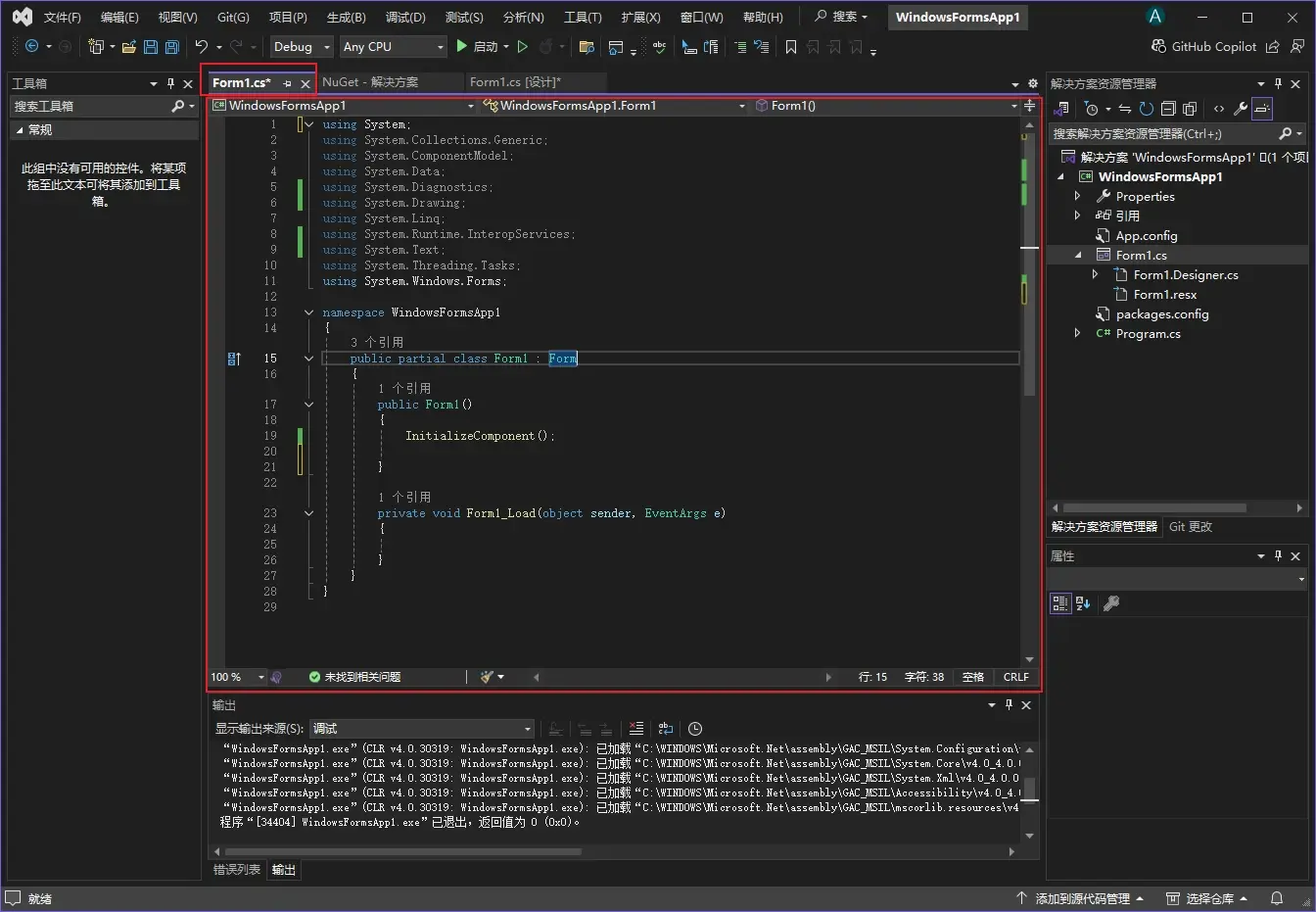Open the Debug configuration dropdown

click(301, 47)
